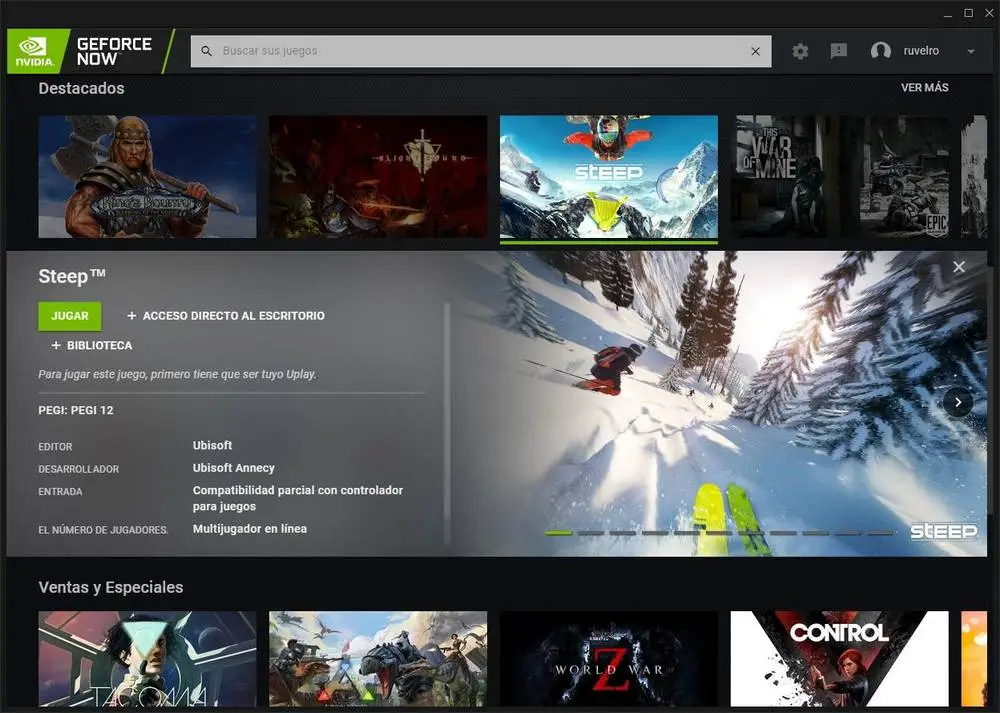Maximize the GeForce NOW window

968,13
